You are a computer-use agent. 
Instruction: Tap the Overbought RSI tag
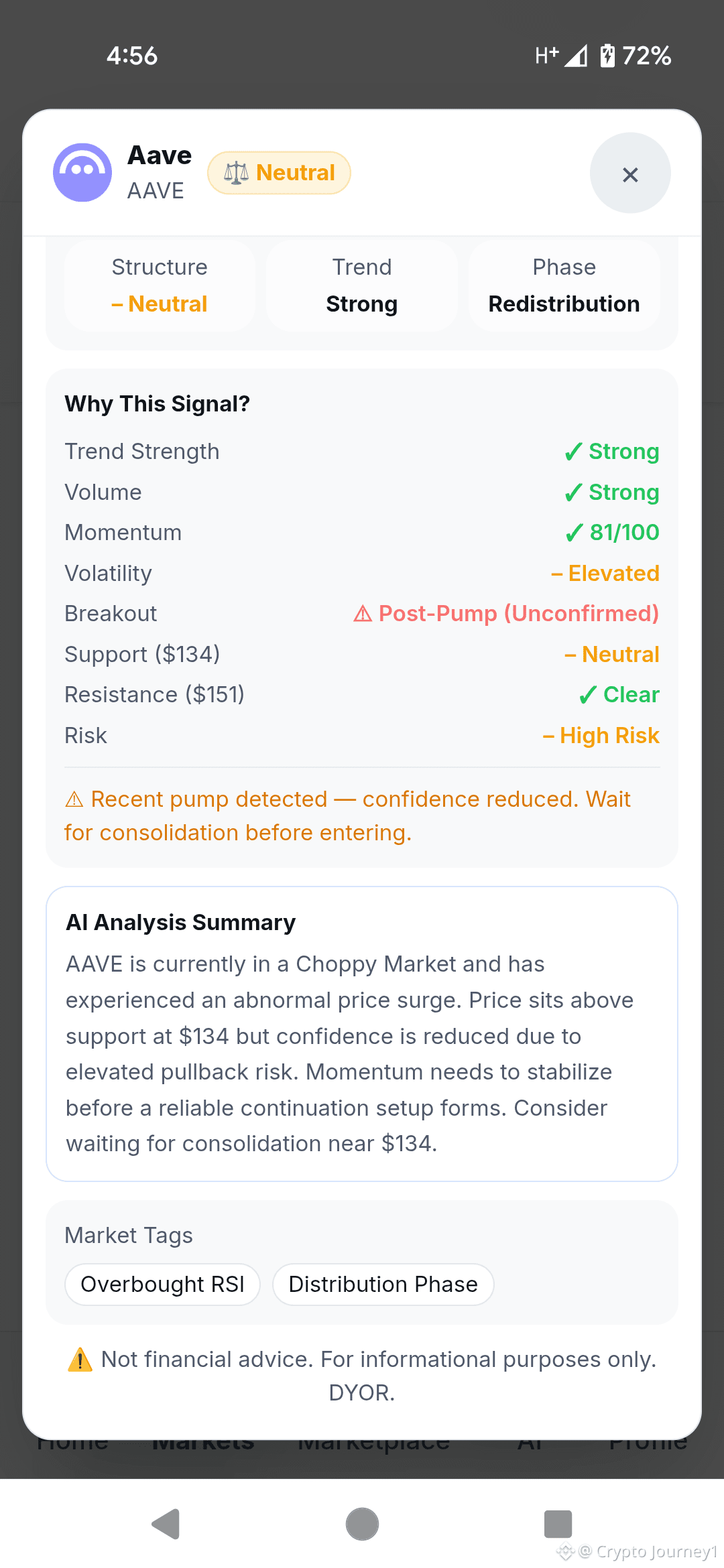click(x=162, y=1285)
